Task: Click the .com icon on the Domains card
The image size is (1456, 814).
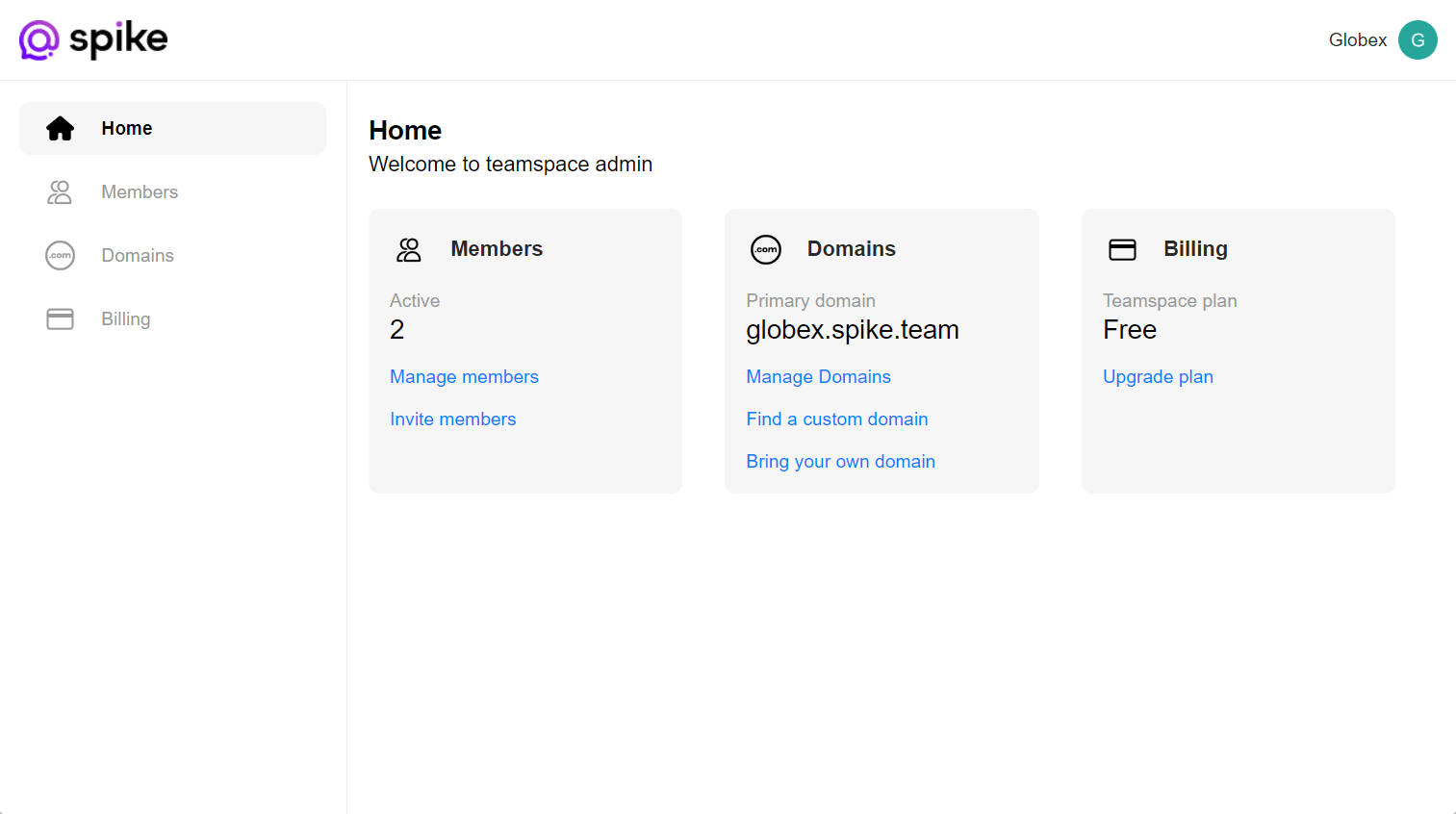Action: [766, 249]
